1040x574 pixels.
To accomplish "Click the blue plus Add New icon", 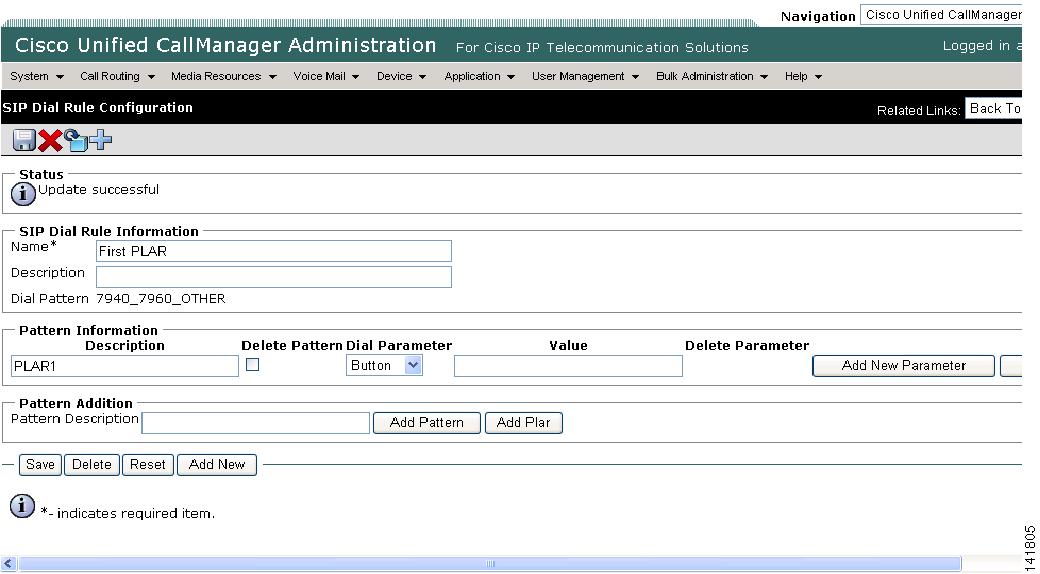I will 101,140.
